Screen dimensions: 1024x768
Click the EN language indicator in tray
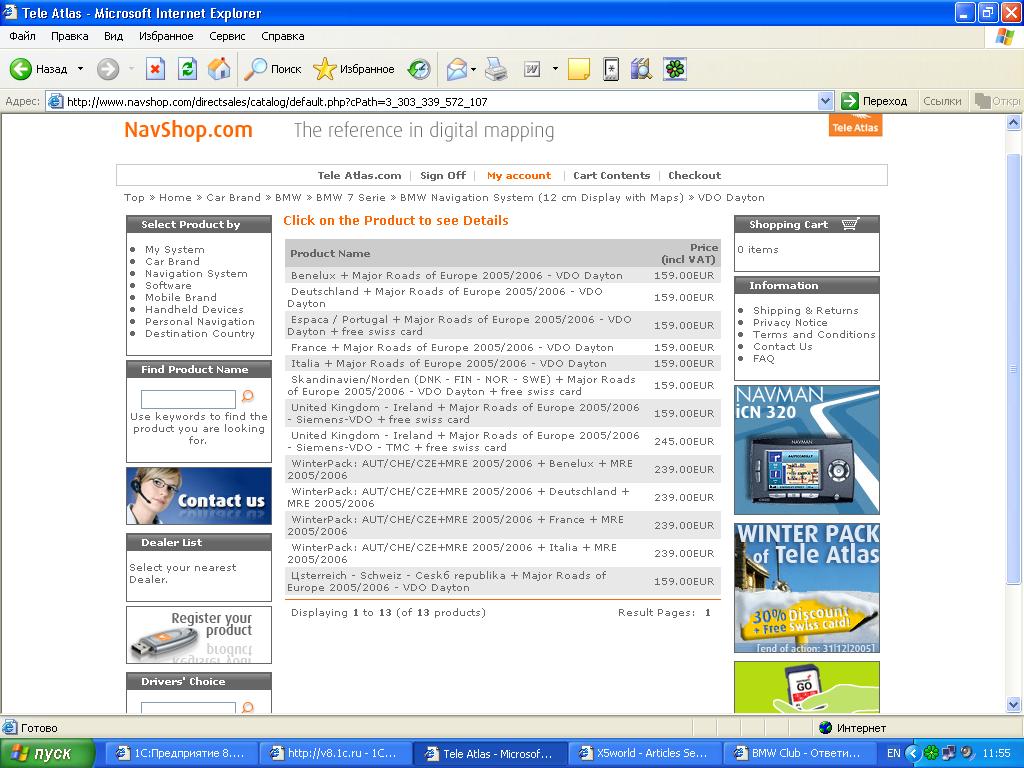click(x=893, y=753)
